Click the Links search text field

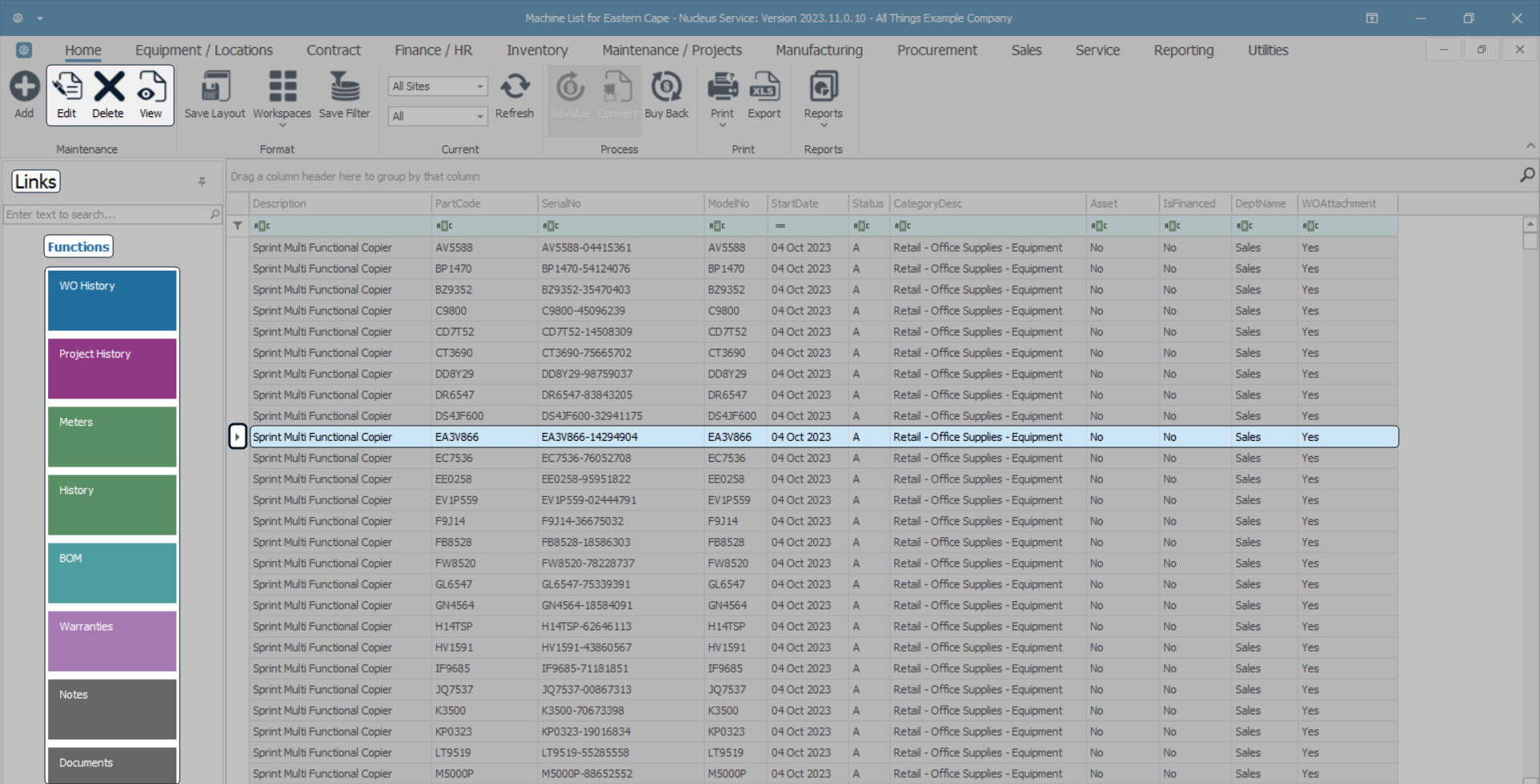tap(106, 215)
